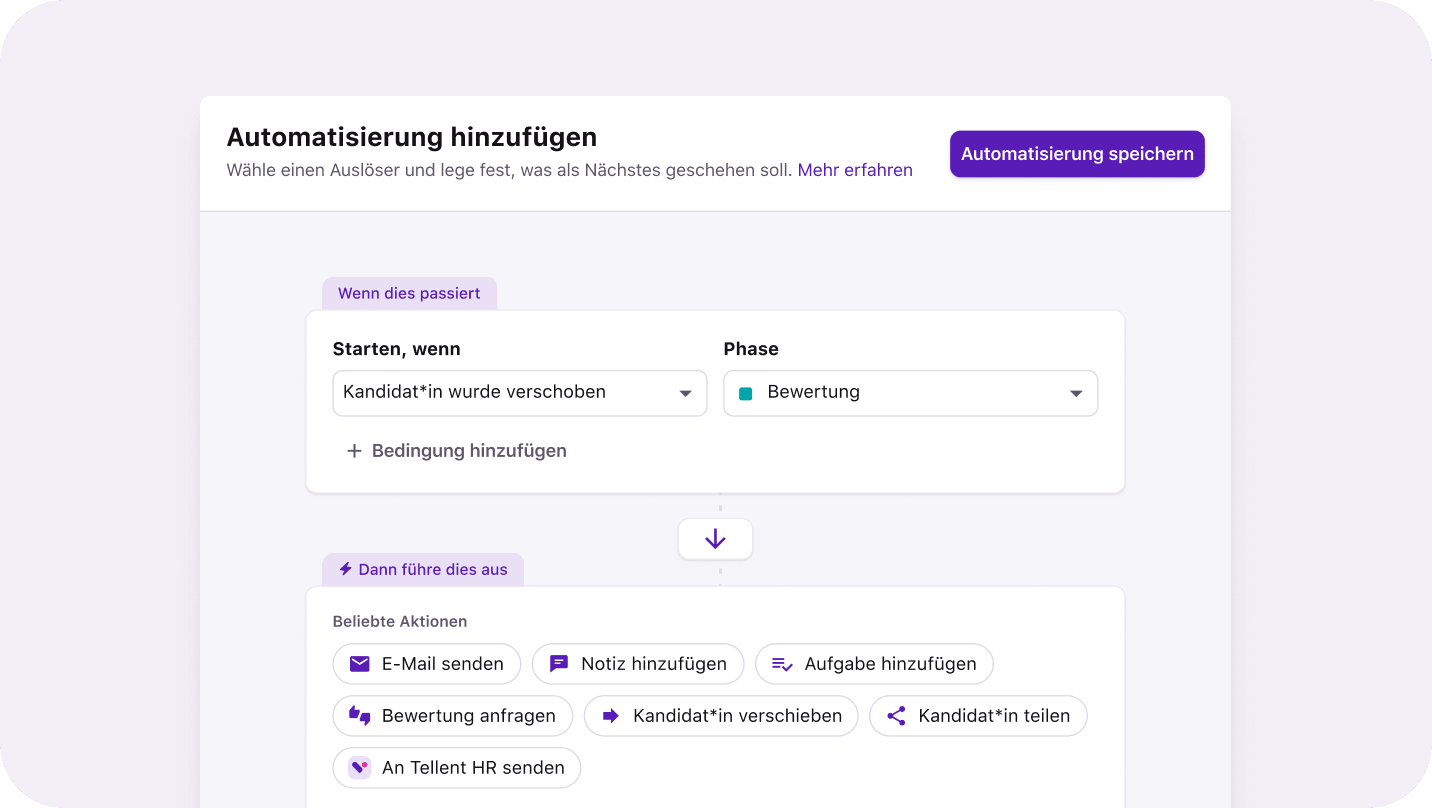Select the note icon beside Notiz hinzufügen
The width and height of the screenshot is (1432, 808).
tap(560, 663)
